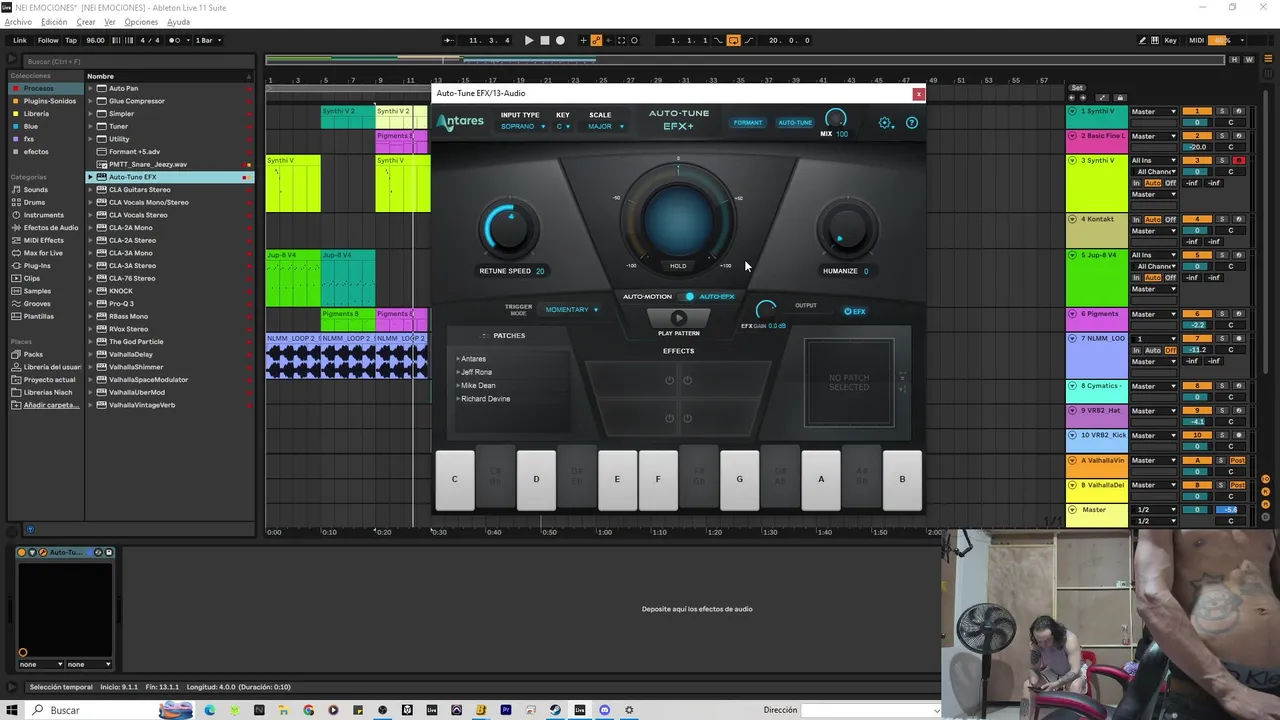
Task: Click the C key on the plugin keyboard
Action: [455, 479]
